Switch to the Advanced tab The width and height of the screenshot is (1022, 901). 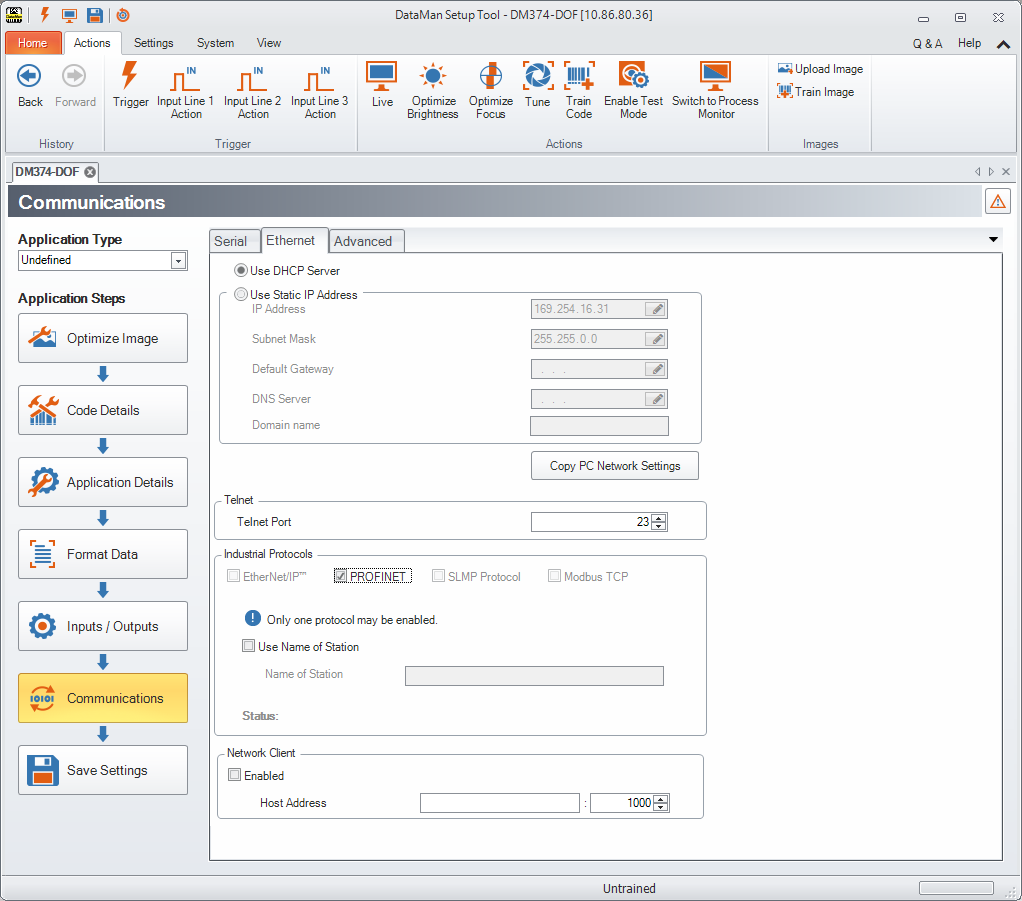pyautogui.click(x=363, y=241)
